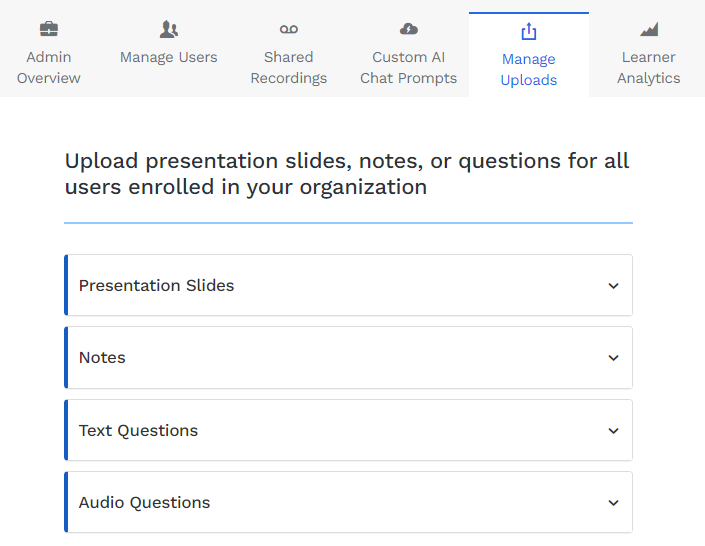Select the Learner Analytics tab label
705x546 pixels.
(649, 67)
